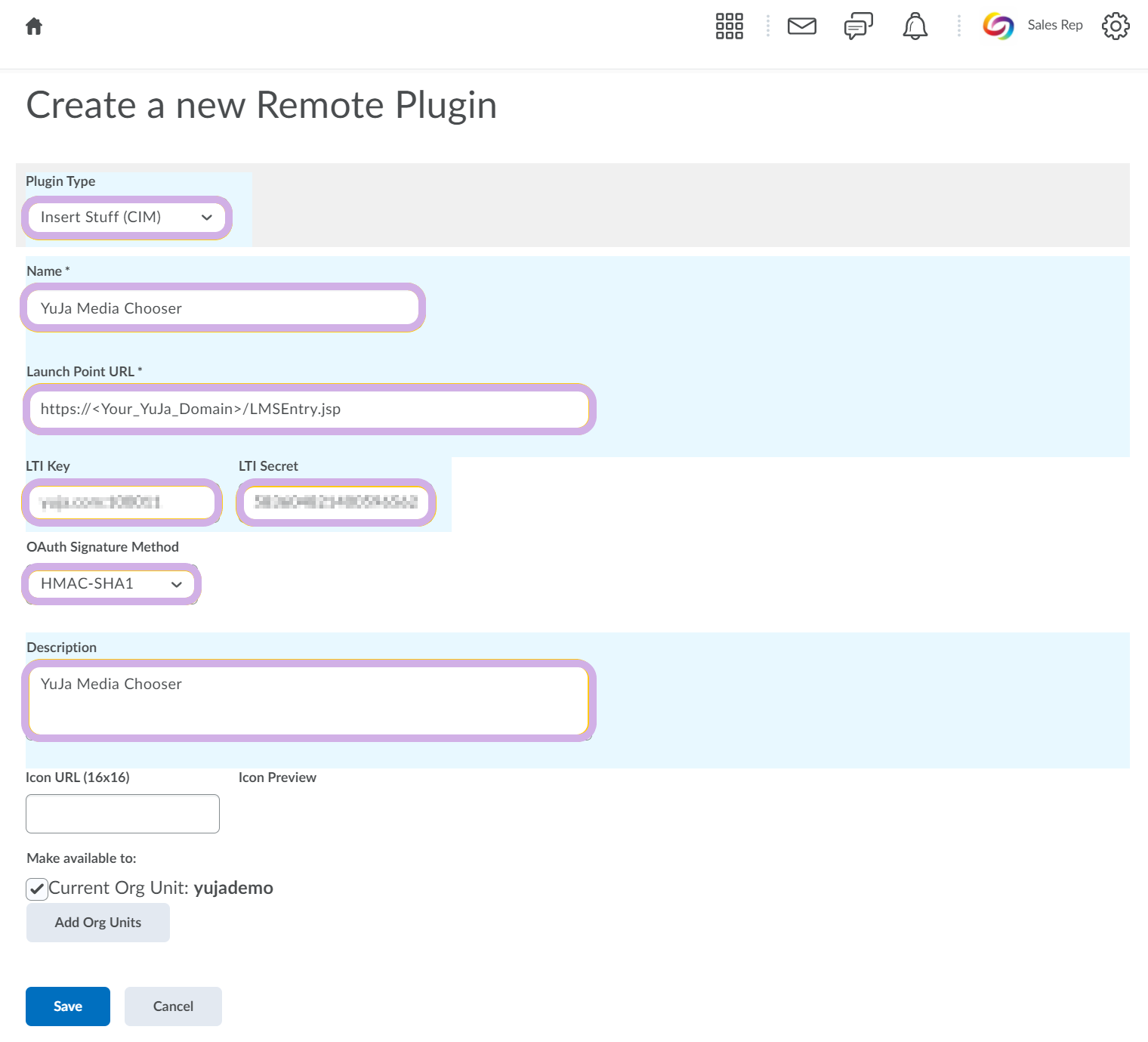Click the OAuth Signature Method label
The image size is (1148, 1042).
103,547
